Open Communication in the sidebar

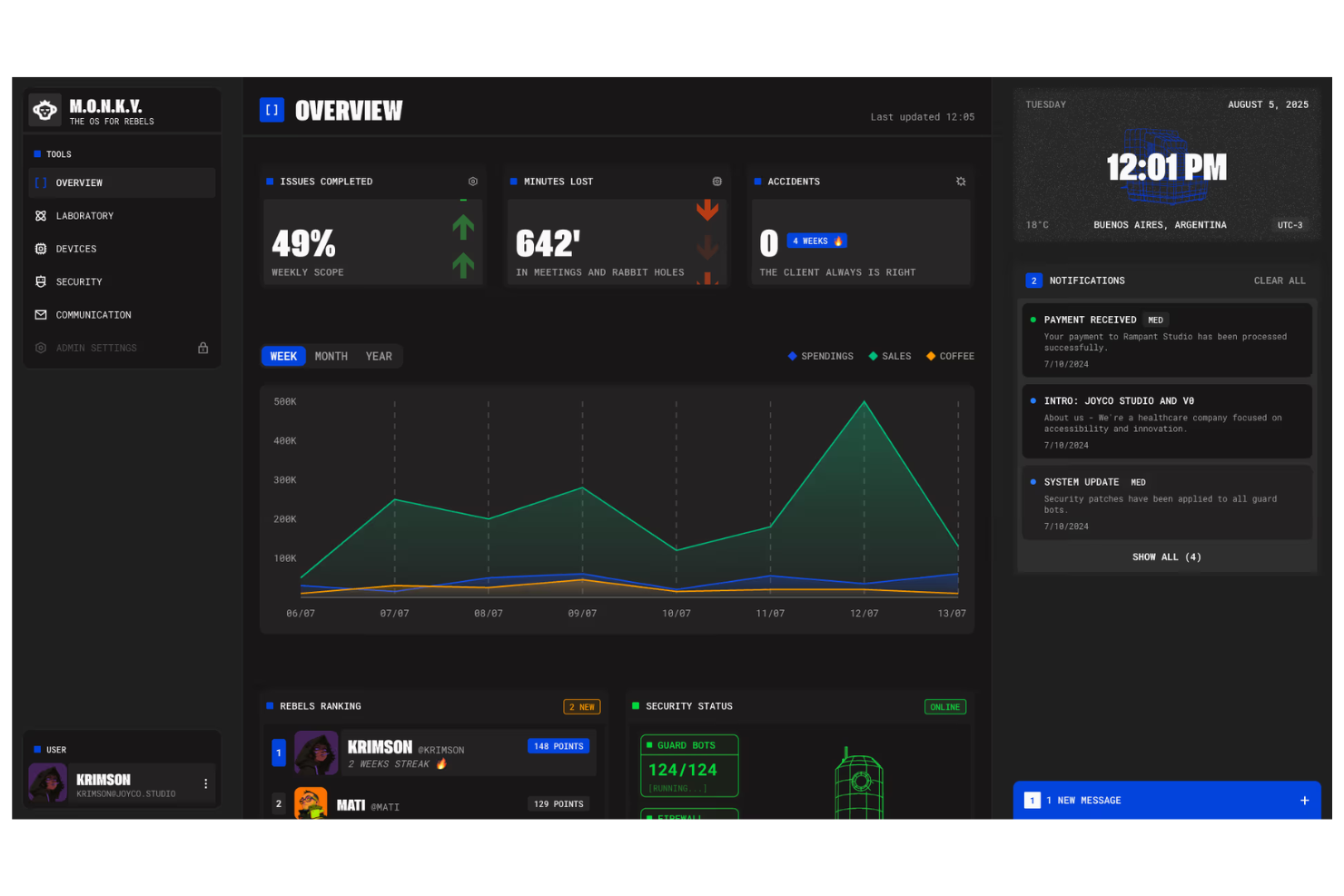(122, 315)
